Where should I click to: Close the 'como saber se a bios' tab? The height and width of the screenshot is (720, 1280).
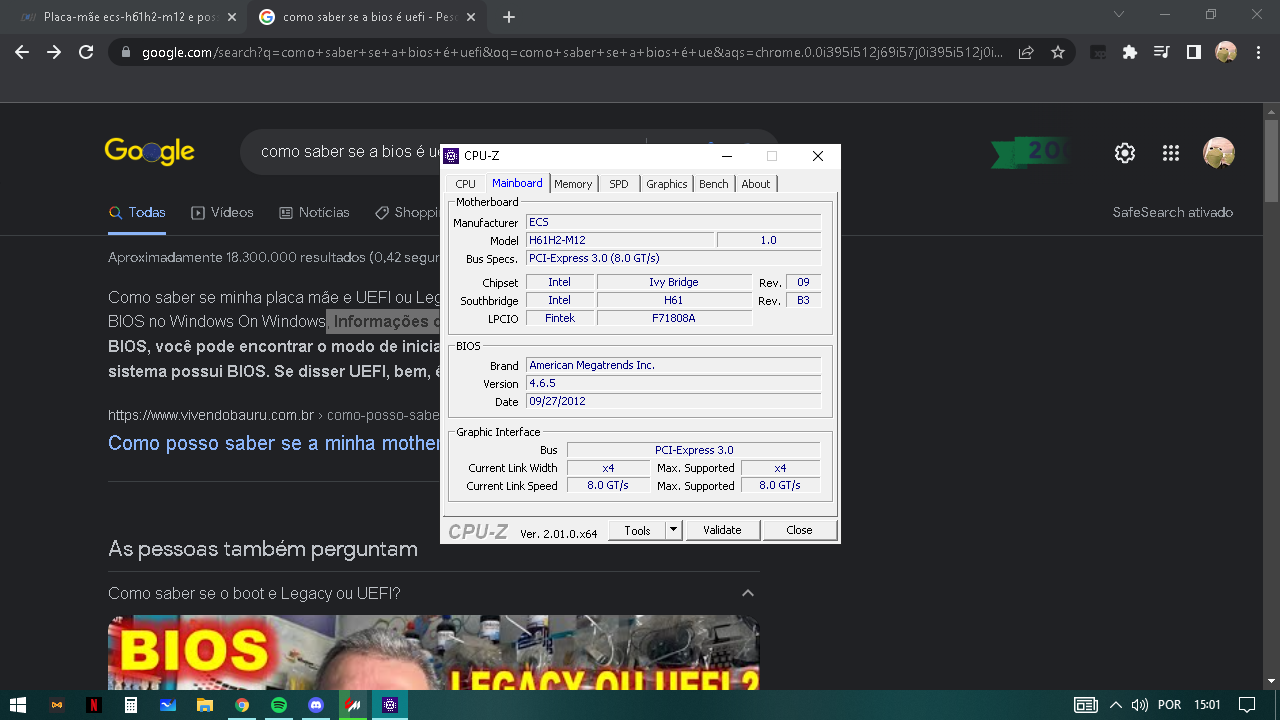pos(473,17)
